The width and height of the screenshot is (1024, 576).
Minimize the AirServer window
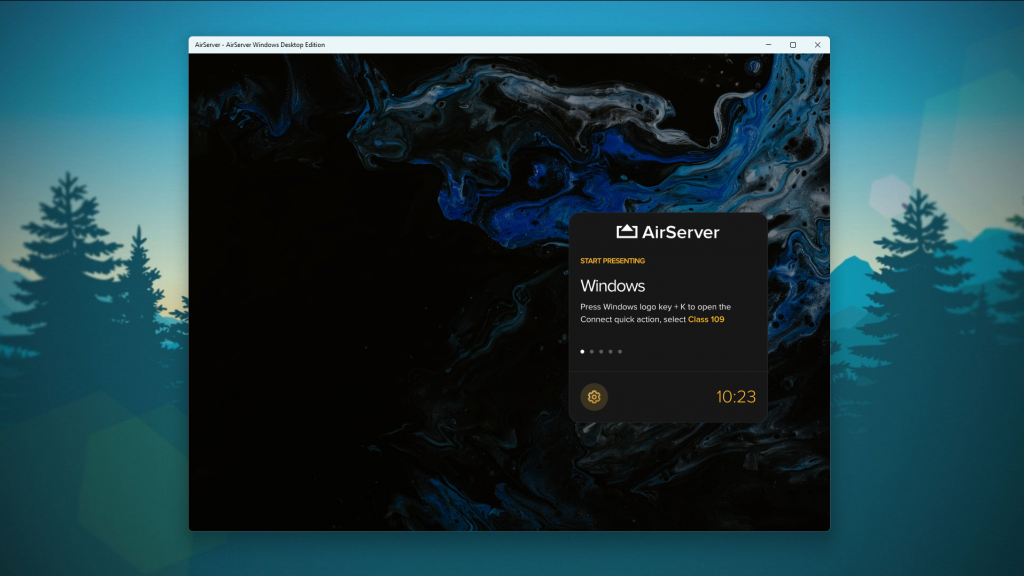pos(768,45)
